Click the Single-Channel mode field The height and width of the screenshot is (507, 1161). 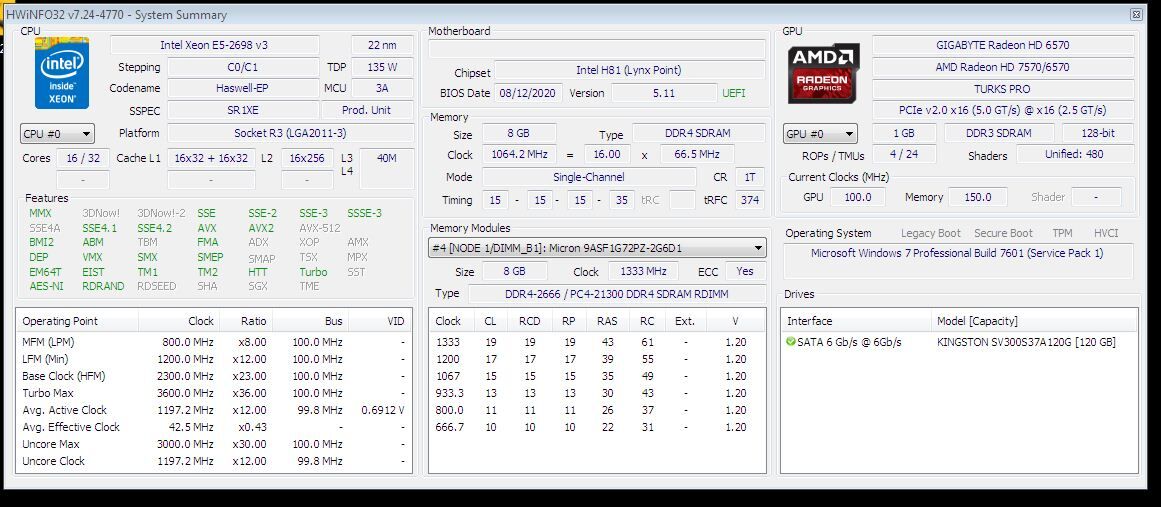coord(589,178)
